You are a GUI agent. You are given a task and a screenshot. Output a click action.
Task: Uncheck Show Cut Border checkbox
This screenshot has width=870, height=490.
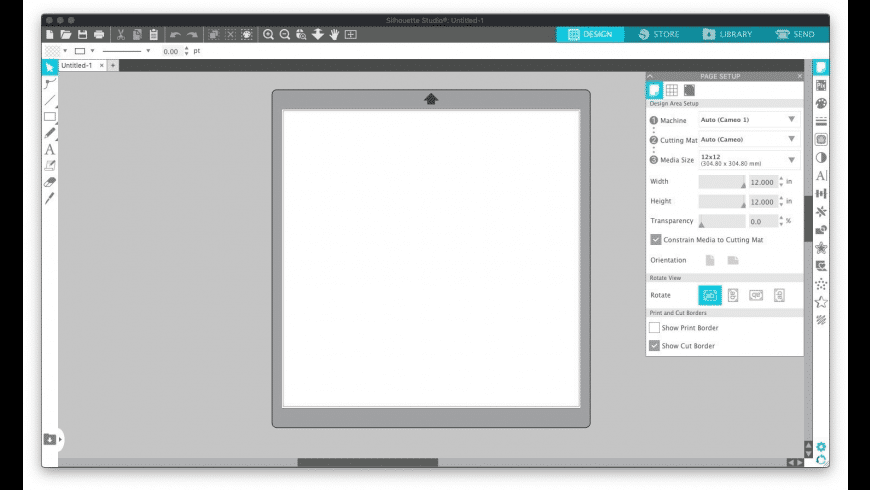pyautogui.click(x=655, y=346)
